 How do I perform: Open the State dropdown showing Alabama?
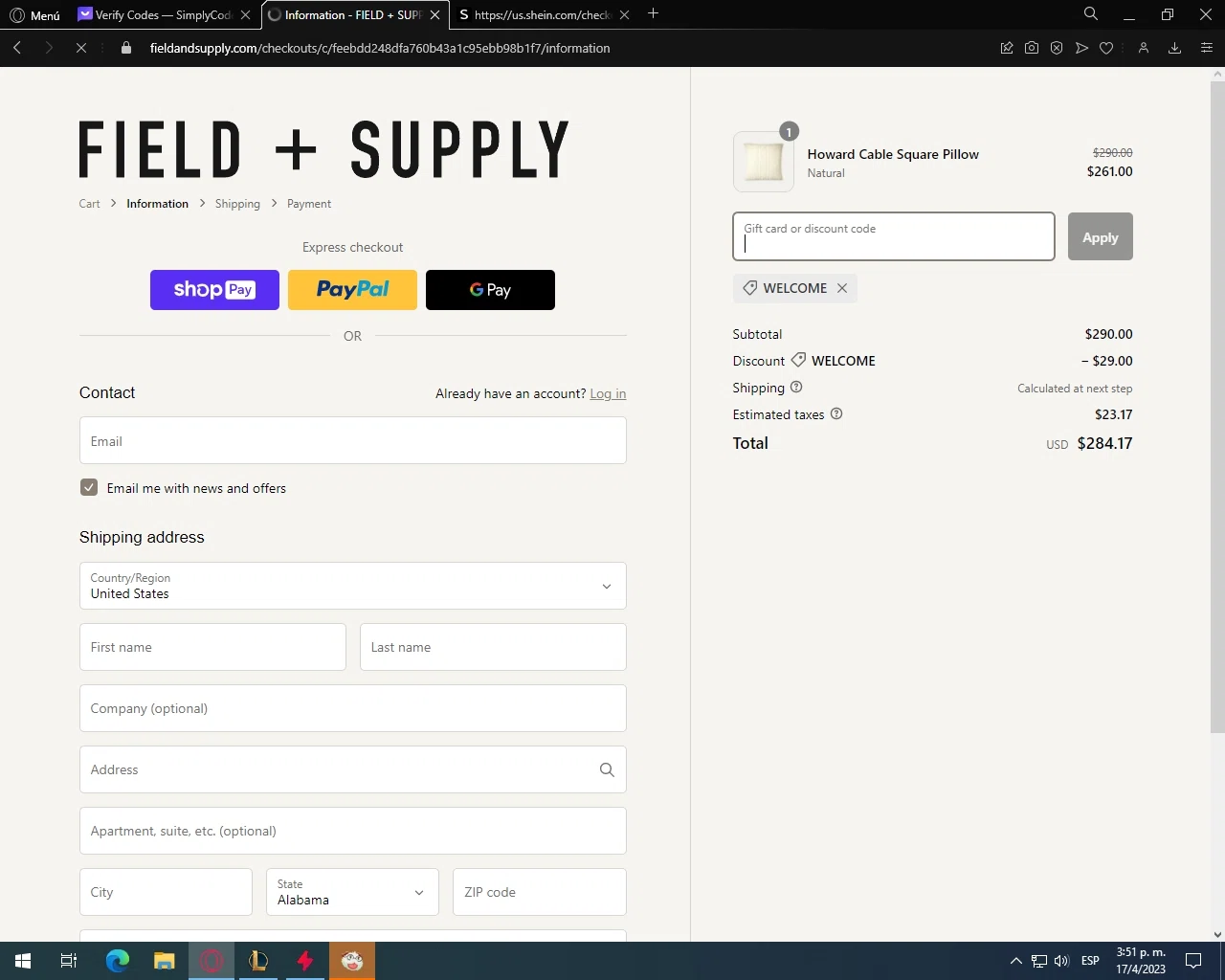352,892
